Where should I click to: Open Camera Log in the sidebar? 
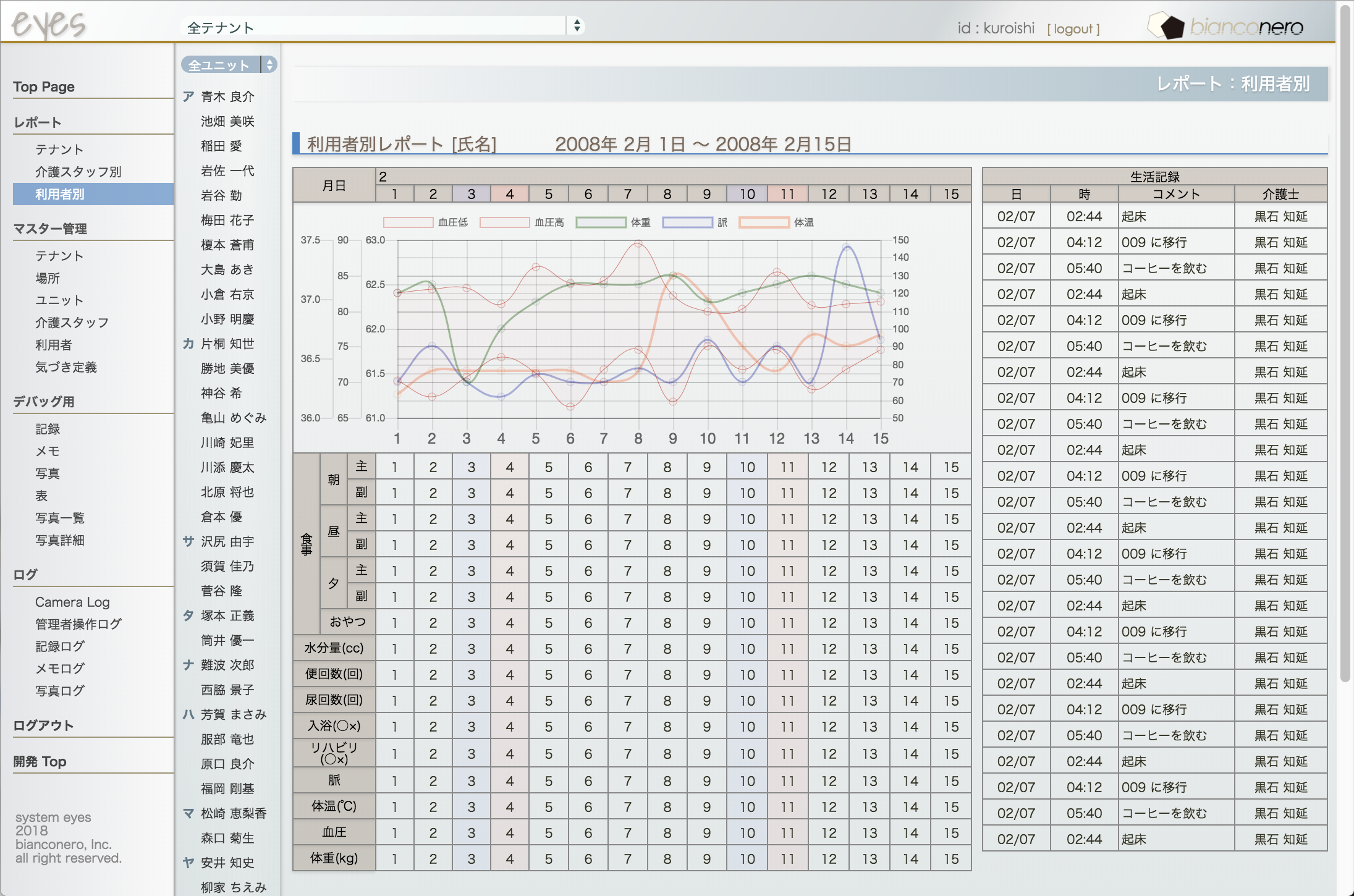(x=72, y=602)
